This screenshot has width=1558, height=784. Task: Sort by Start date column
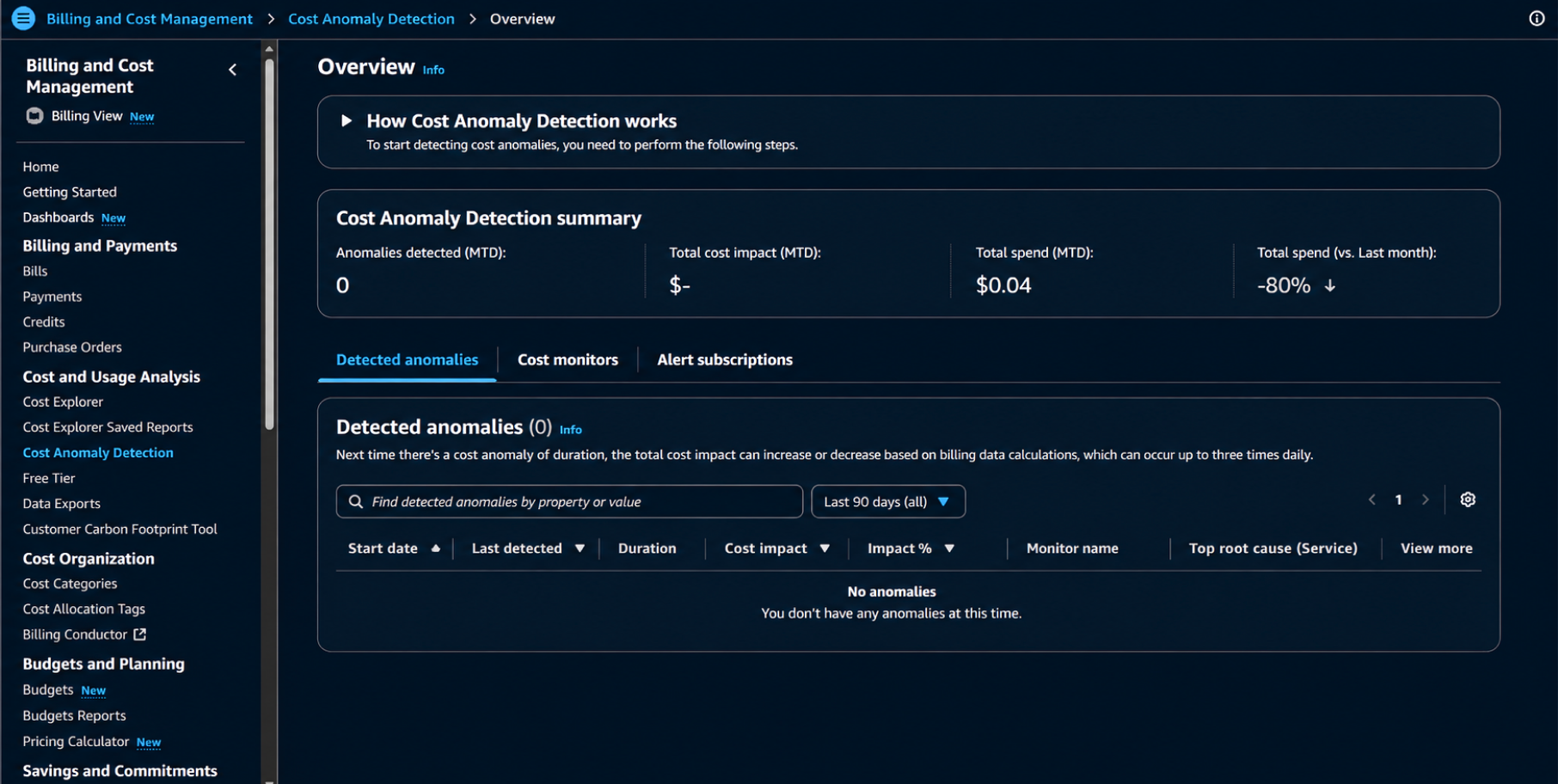click(x=394, y=548)
